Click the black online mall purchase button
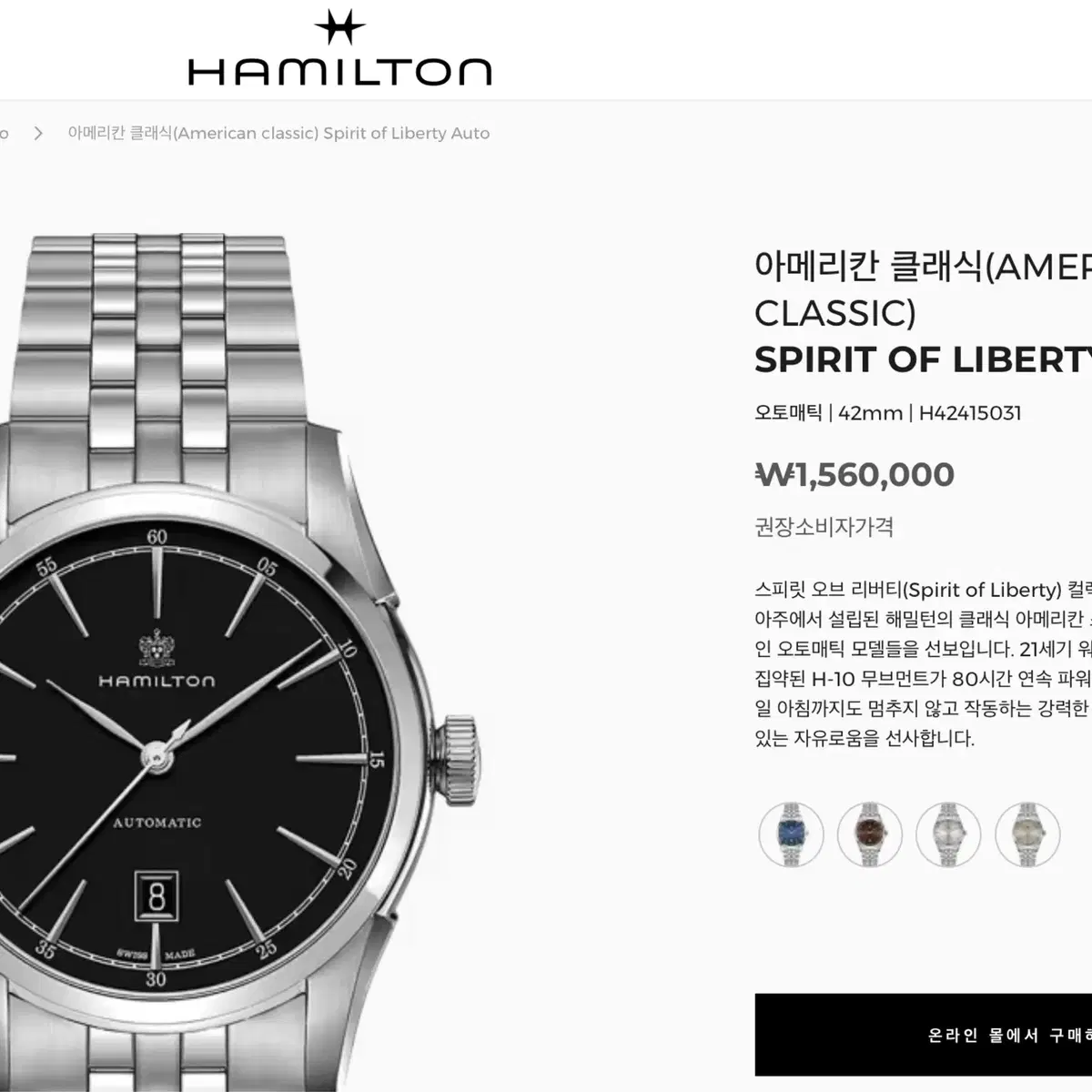The height and width of the screenshot is (1092, 1092). point(924,1035)
